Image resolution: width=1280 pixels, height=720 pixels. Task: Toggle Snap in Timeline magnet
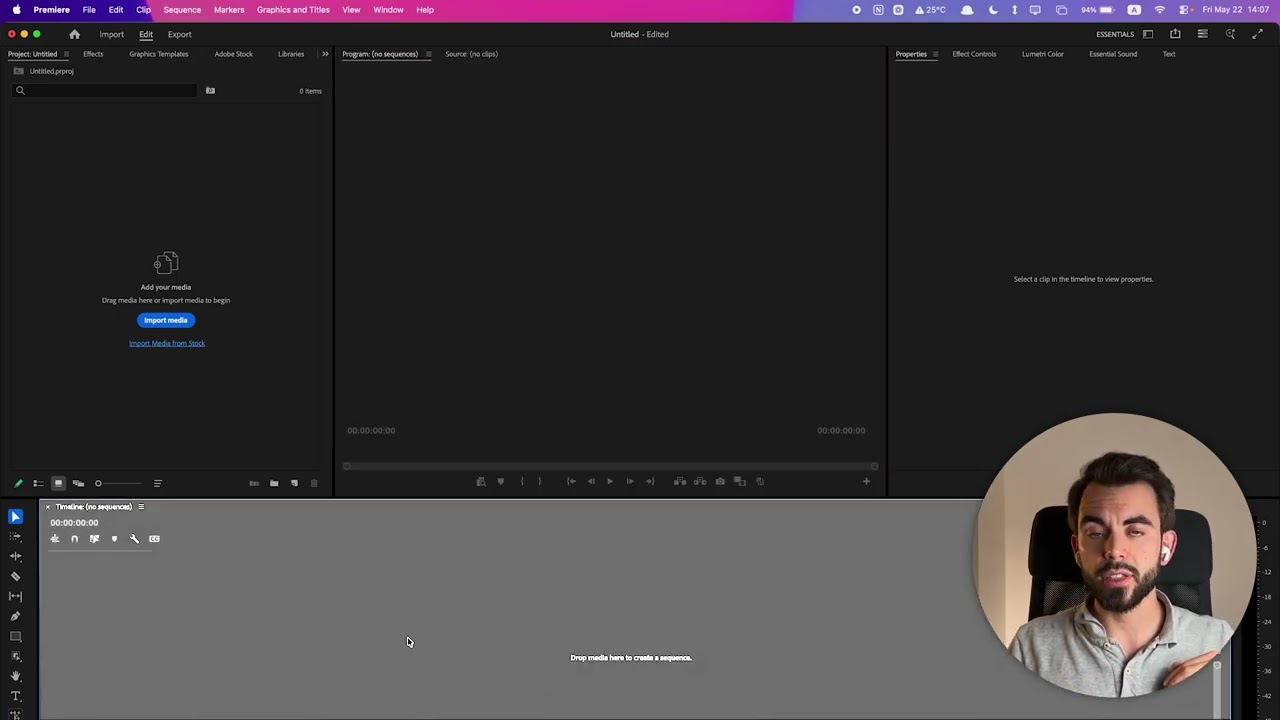(x=74, y=539)
